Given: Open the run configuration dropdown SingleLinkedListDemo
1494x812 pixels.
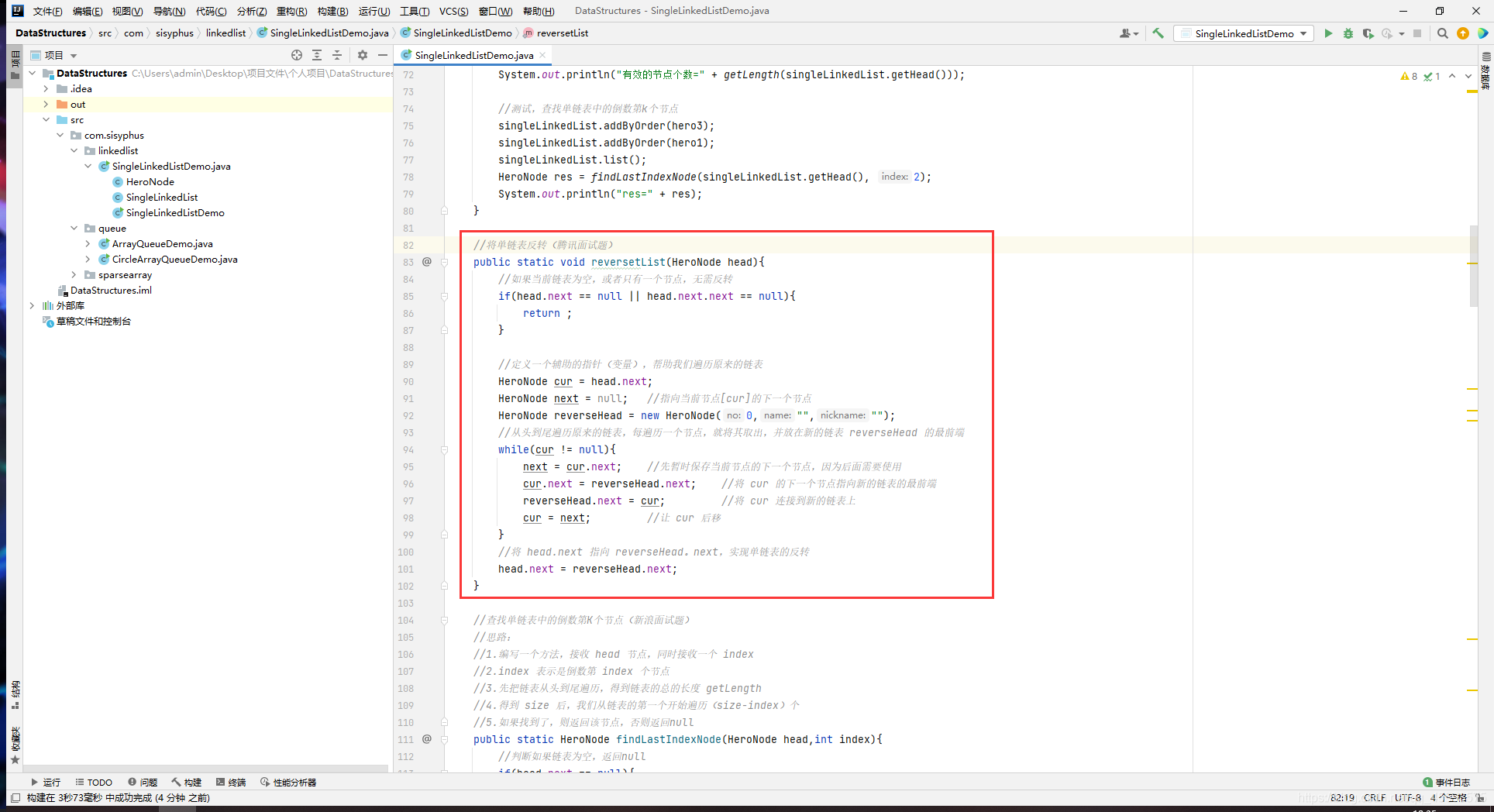Looking at the screenshot, I should pyautogui.click(x=1244, y=33).
